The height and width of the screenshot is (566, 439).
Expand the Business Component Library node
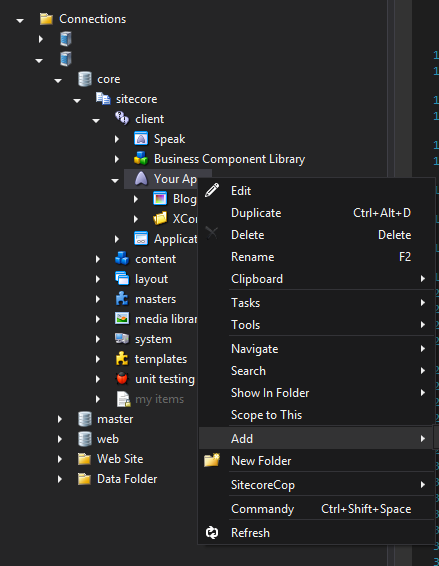(x=117, y=159)
